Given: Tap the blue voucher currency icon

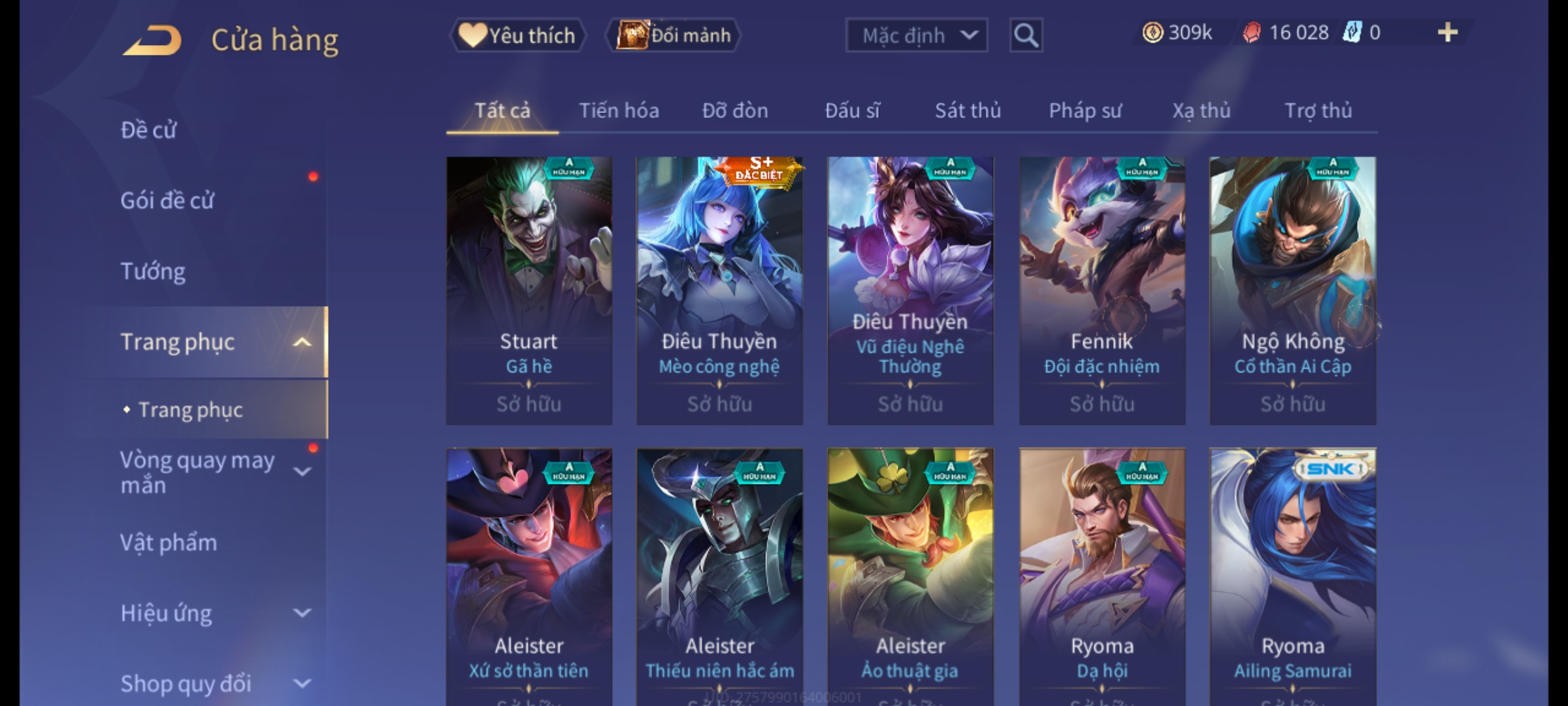Looking at the screenshot, I should point(1352,32).
